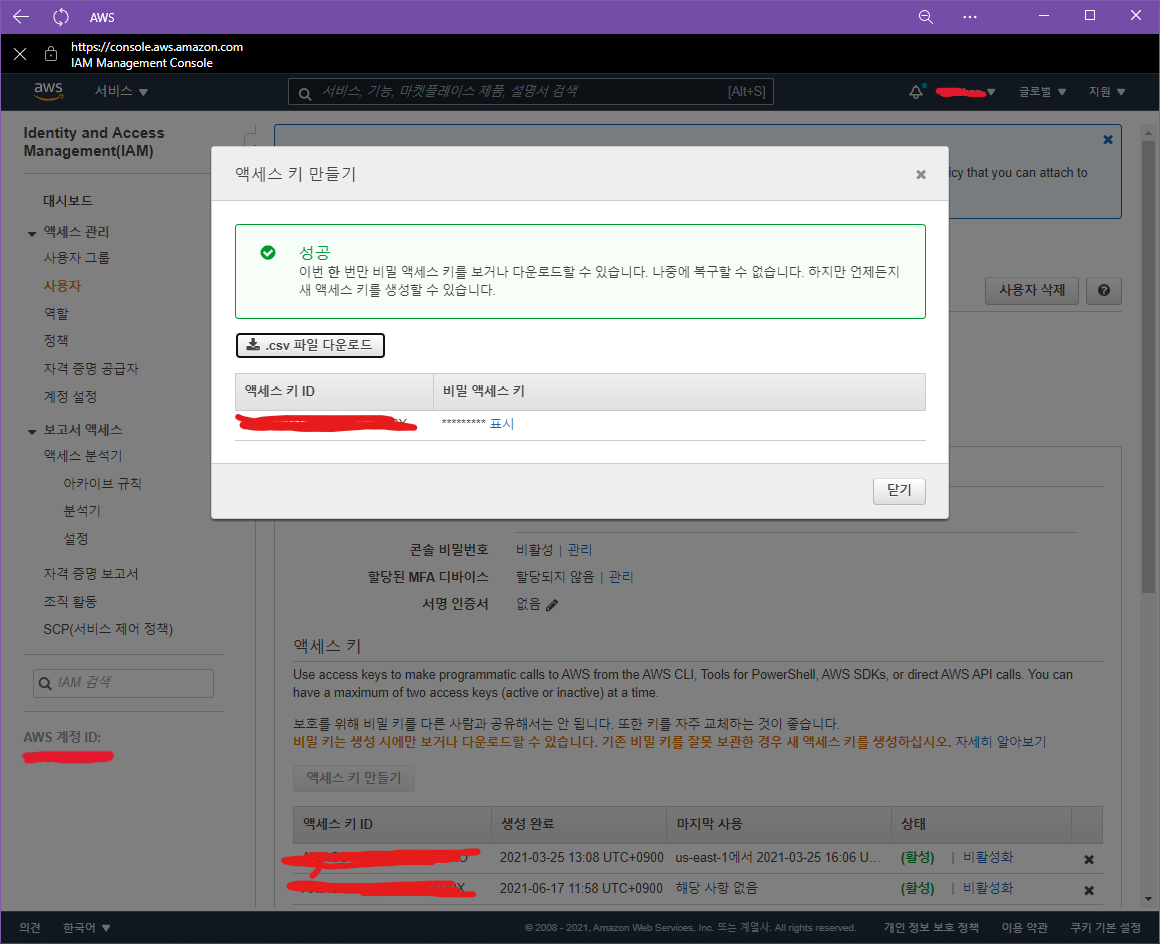Viewport: 1160px width, 944px height.
Task: Stop loading with the address bar X icon
Action: [20, 54]
